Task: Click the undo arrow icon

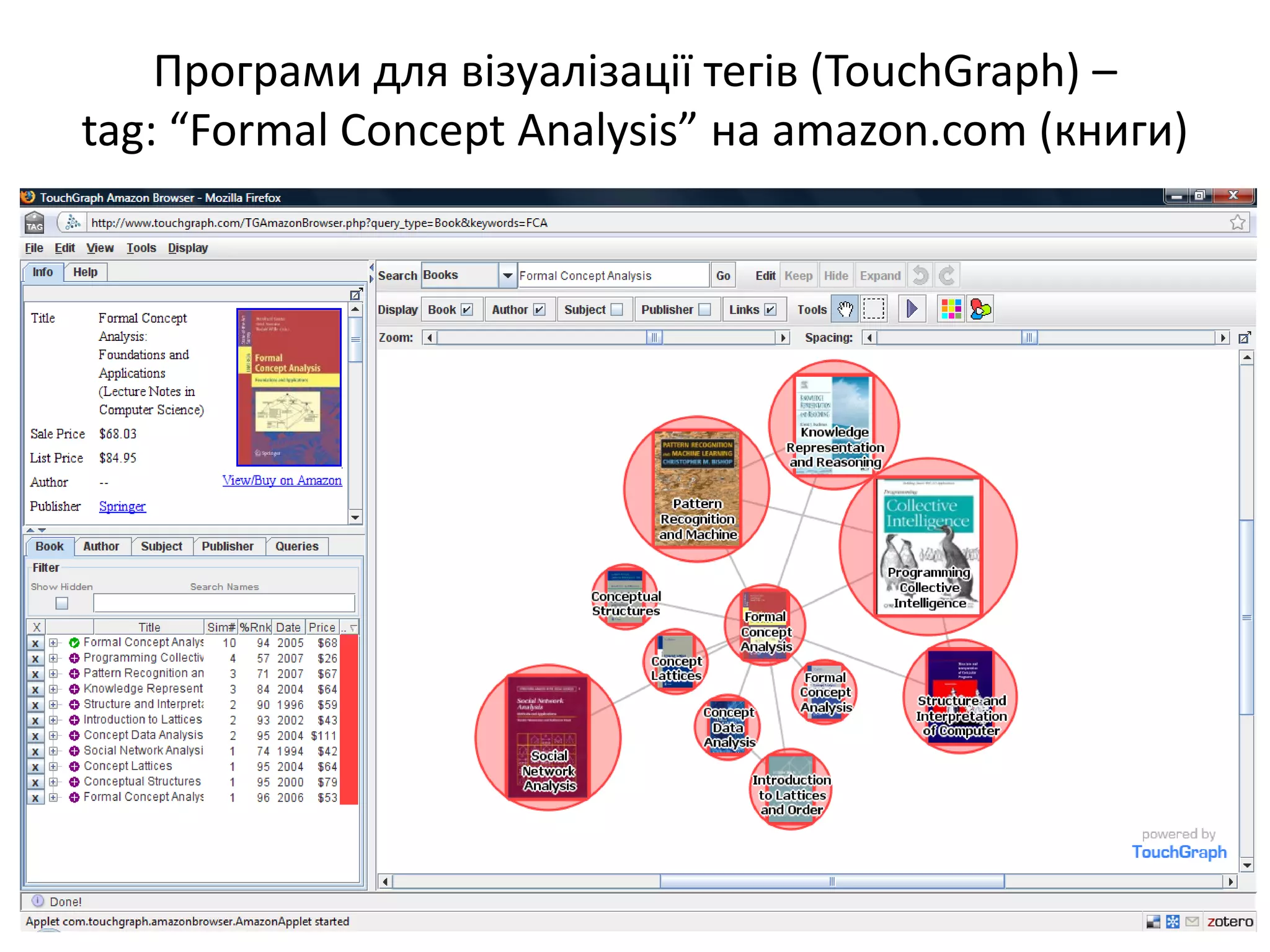Action: [x=920, y=275]
